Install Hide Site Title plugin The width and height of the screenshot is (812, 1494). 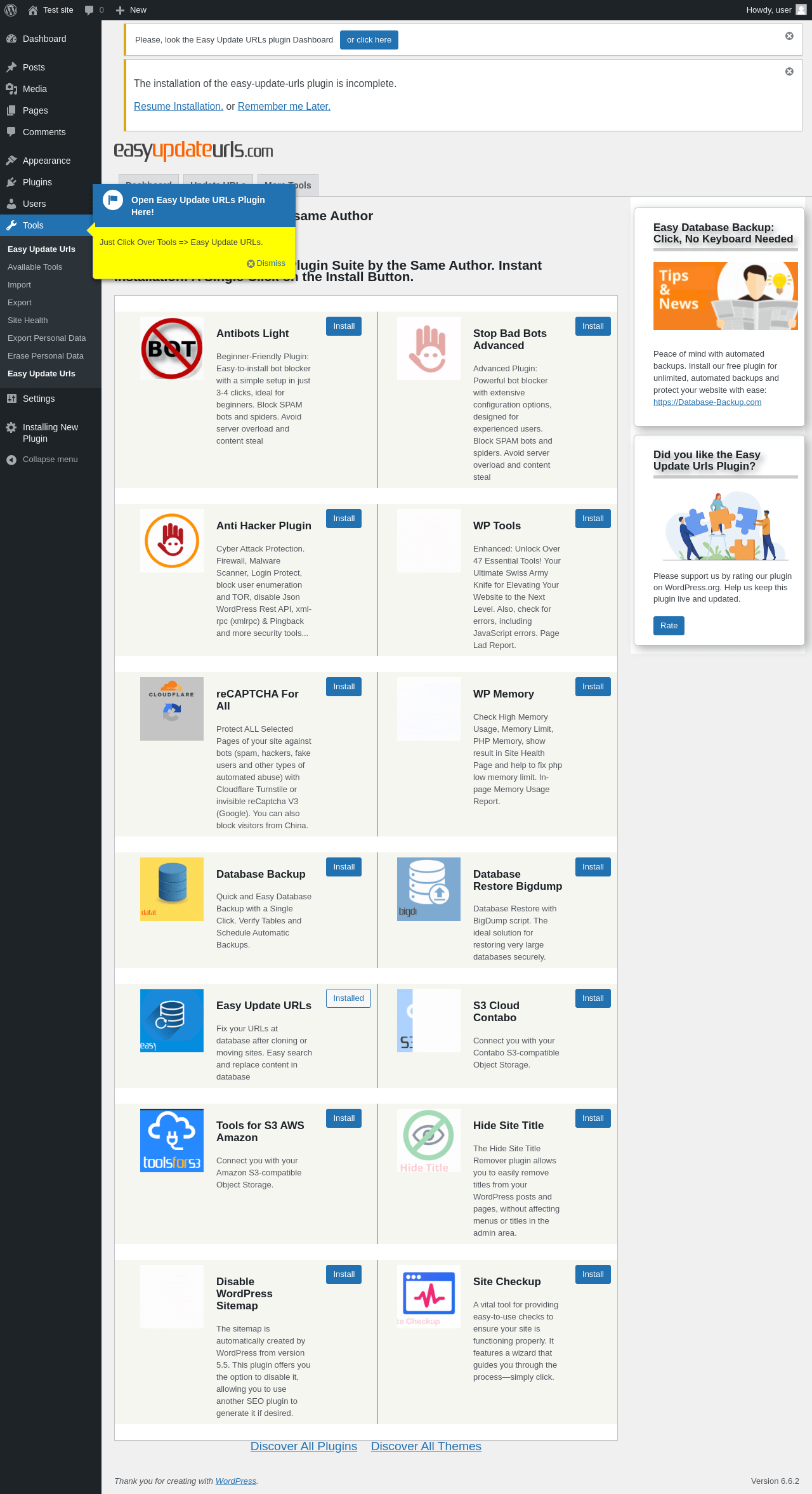coord(593,1118)
